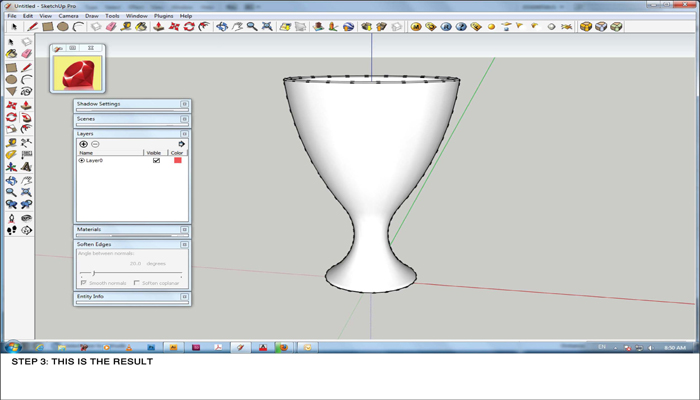Click the Zoom magnifier tool in top toolbar
The height and width of the screenshot is (400, 700).
pyautogui.click(x=251, y=27)
